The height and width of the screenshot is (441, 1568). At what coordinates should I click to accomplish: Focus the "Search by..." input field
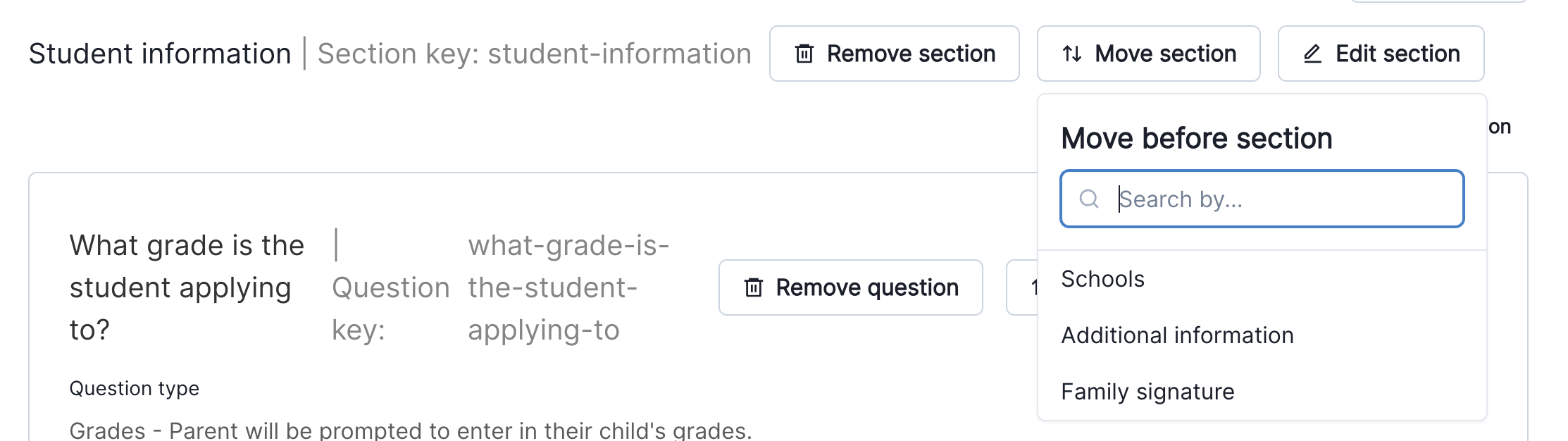coord(1282,199)
